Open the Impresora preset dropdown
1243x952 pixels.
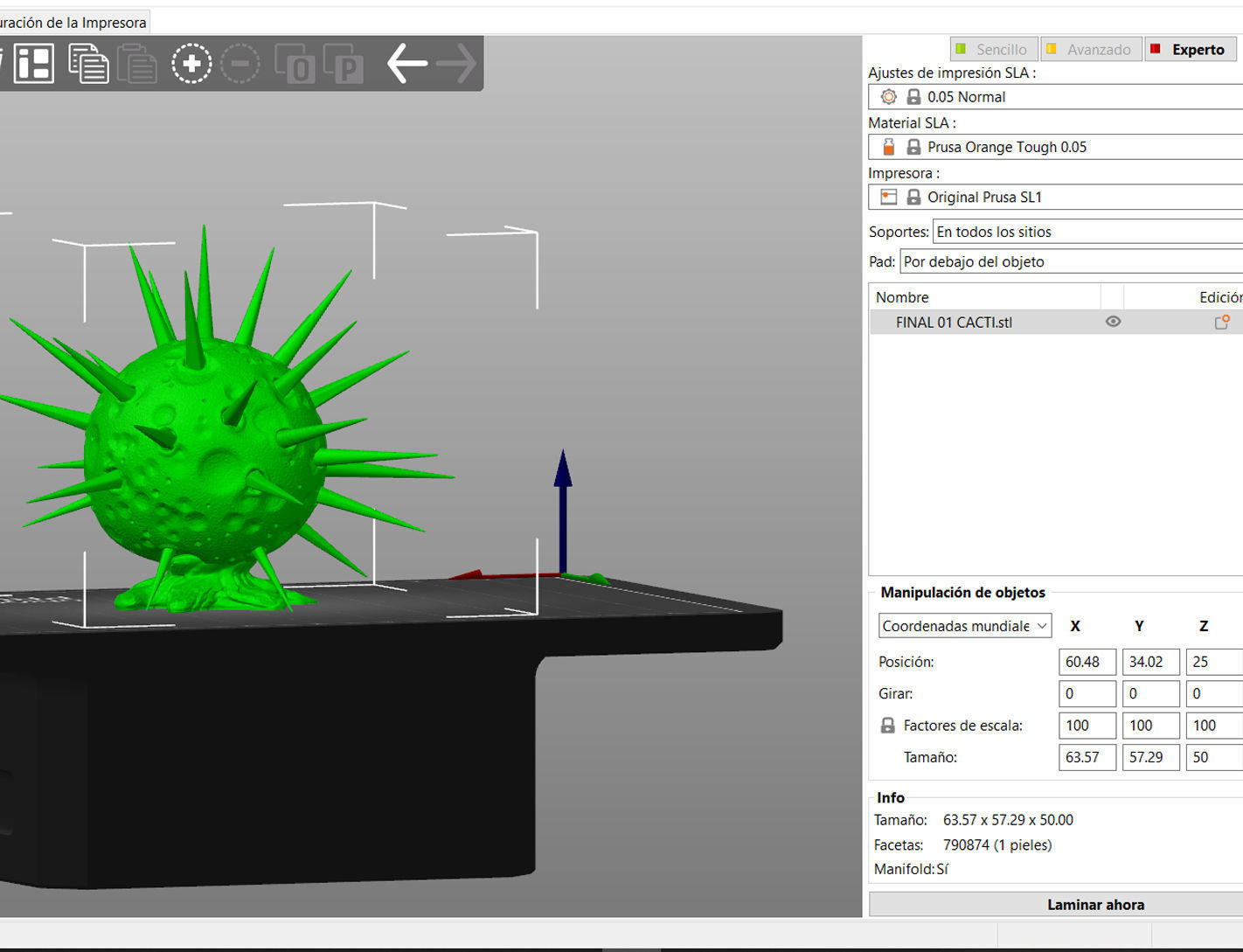[x=1056, y=197]
